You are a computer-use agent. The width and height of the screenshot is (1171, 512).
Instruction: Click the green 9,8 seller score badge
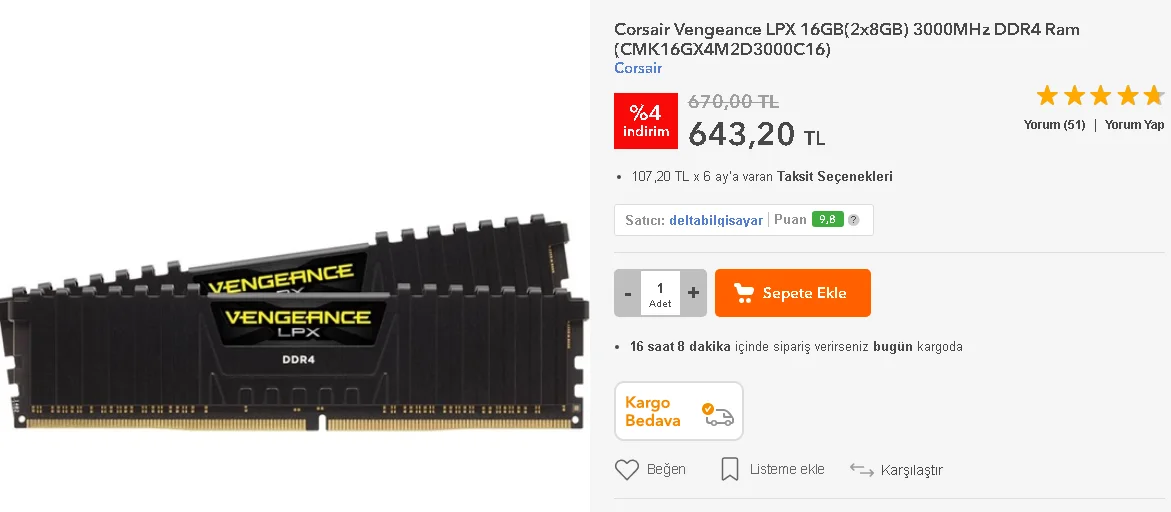(x=827, y=219)
